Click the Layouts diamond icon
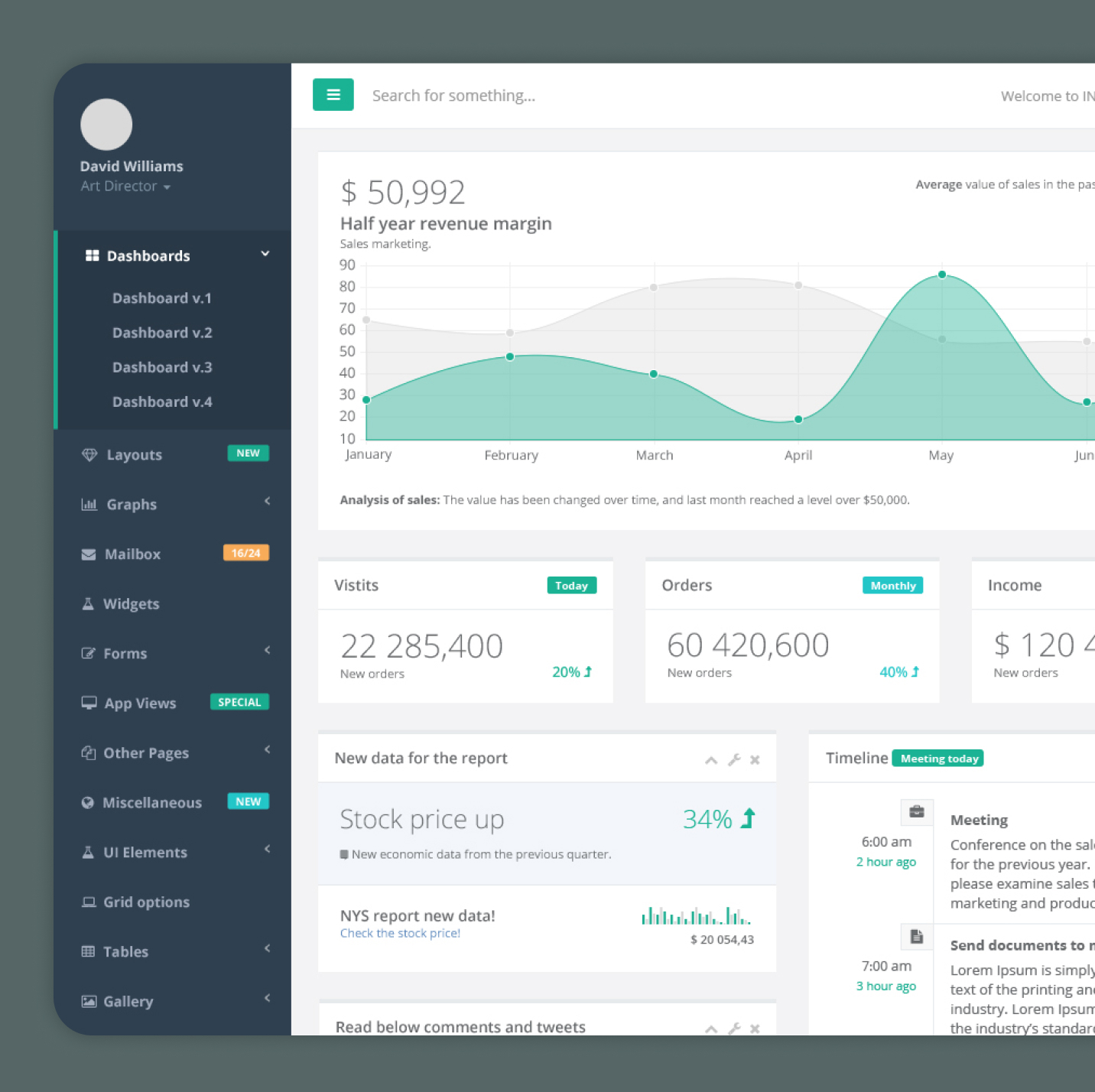The image size is (1095, 1092). (89, 455)
